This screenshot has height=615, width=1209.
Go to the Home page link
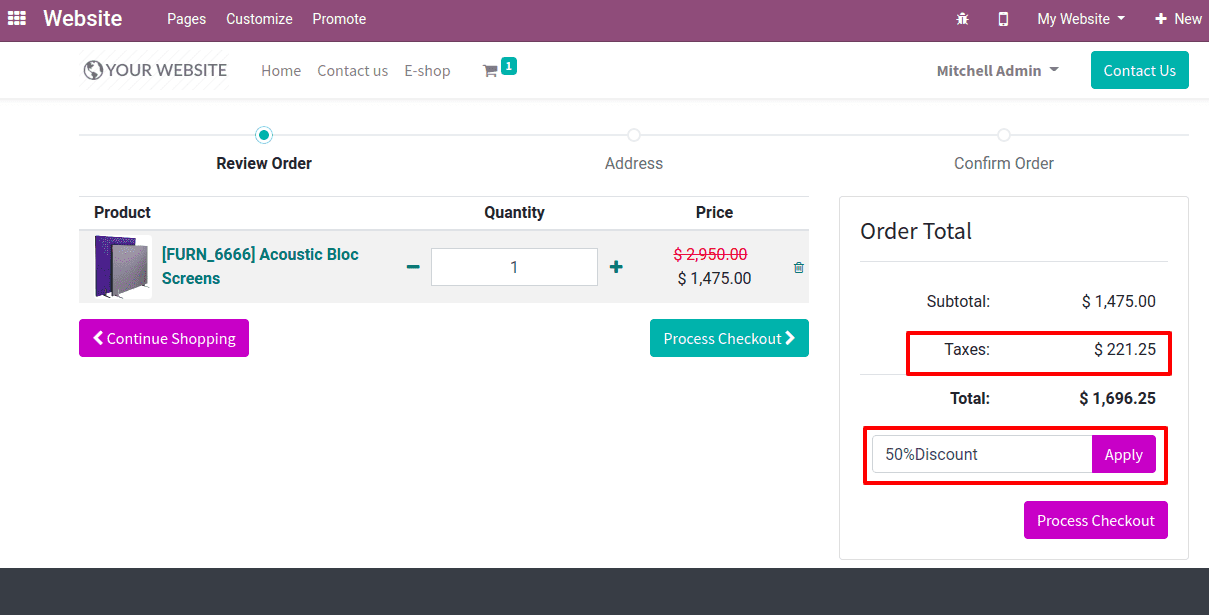click(281, 71)
